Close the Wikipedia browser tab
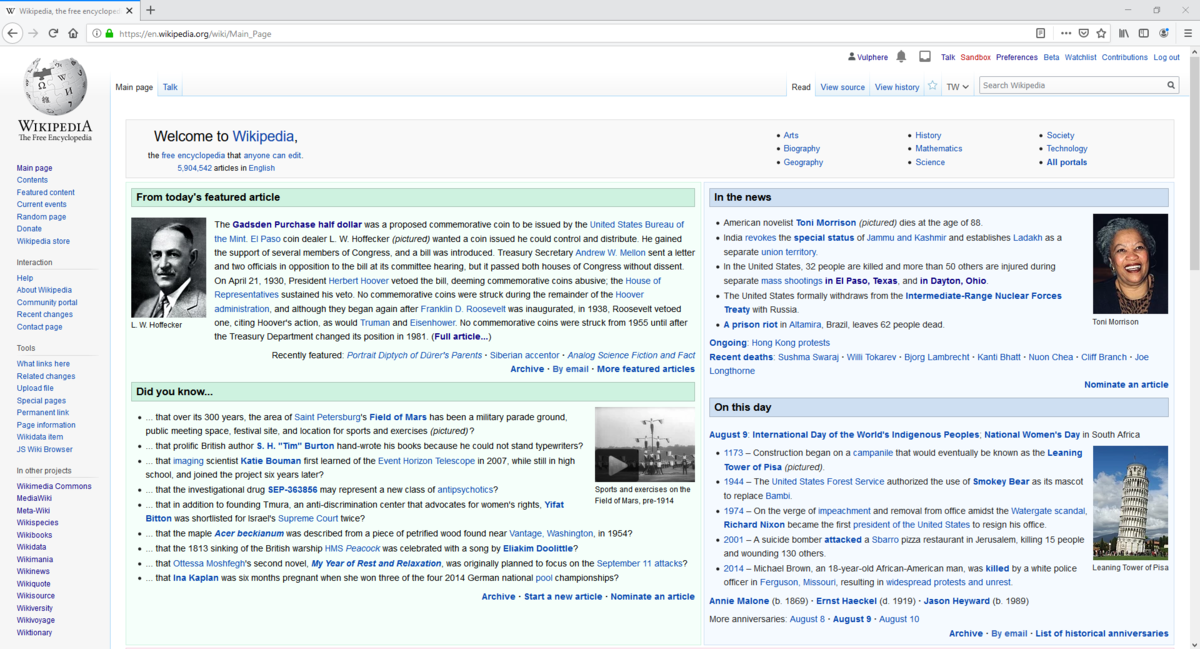 pos(128,10)
